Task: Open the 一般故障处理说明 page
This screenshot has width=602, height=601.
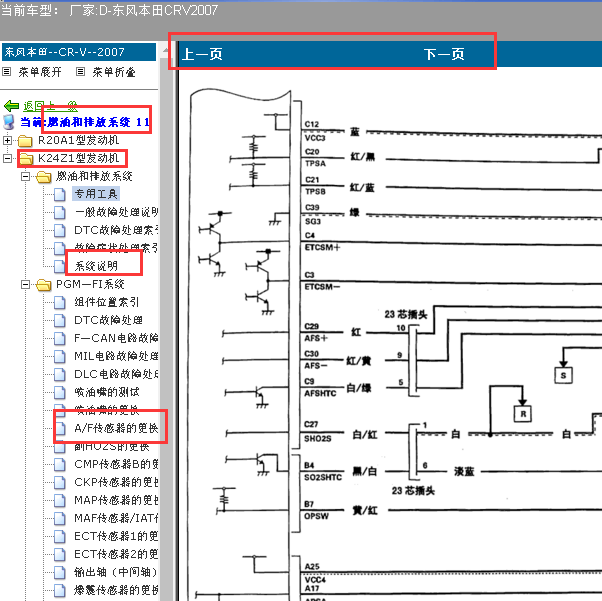Action: click(x=116, y=212)
